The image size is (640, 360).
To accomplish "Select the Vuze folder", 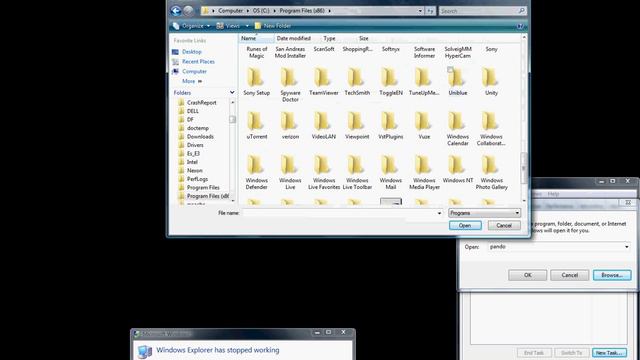I will point(424,126).
